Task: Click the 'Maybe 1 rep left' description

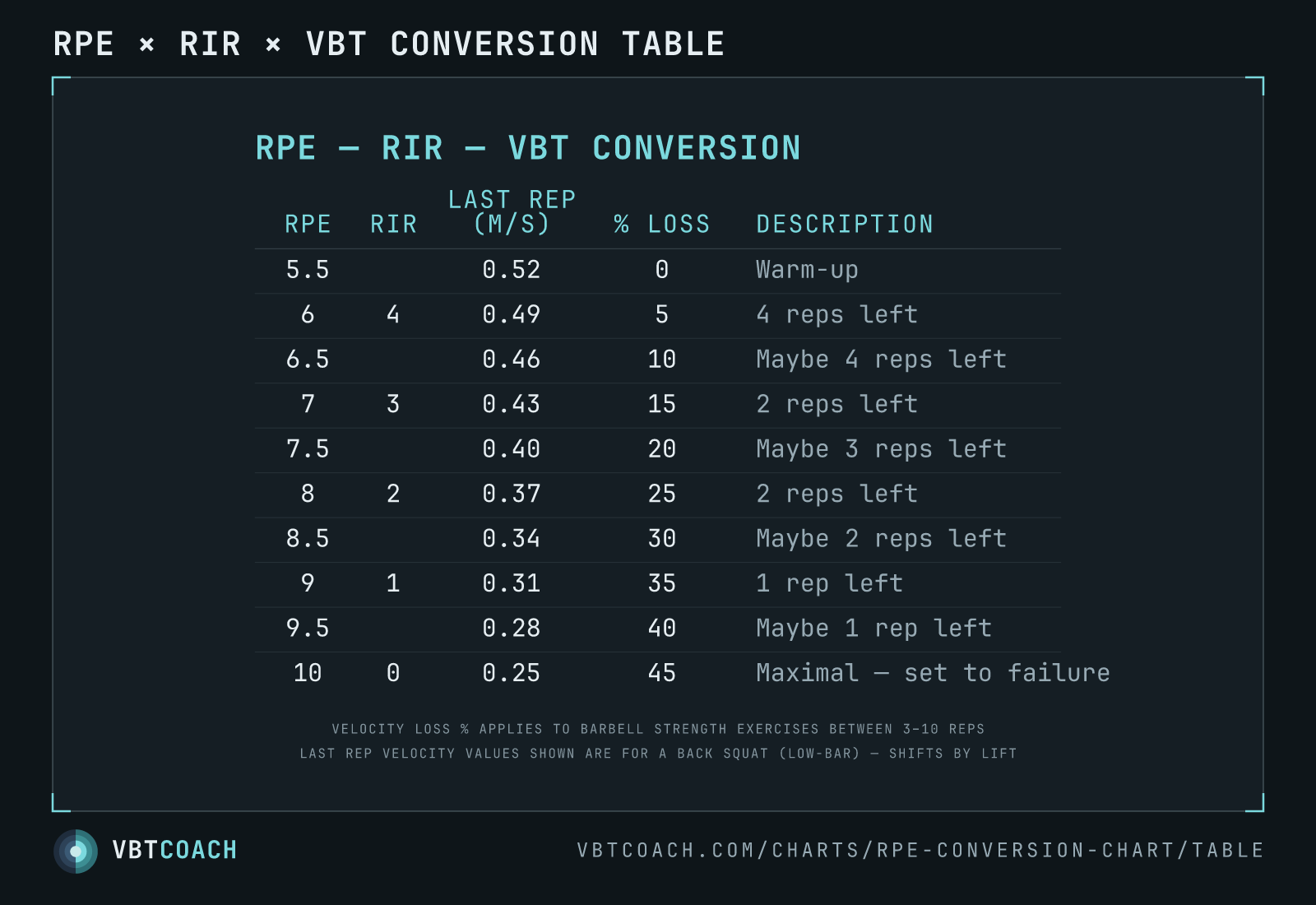Action: [873, 629]
